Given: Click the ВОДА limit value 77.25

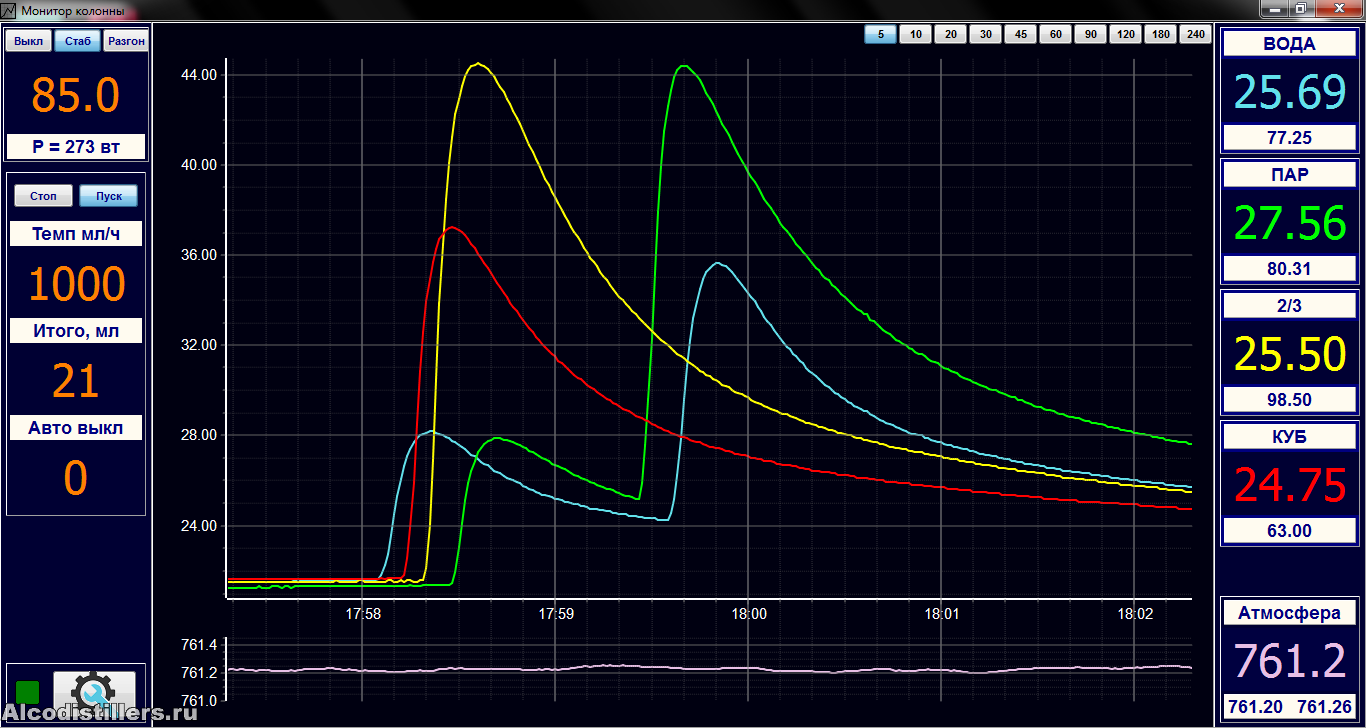Looking at the screenshot, I should pos(1289,138).
